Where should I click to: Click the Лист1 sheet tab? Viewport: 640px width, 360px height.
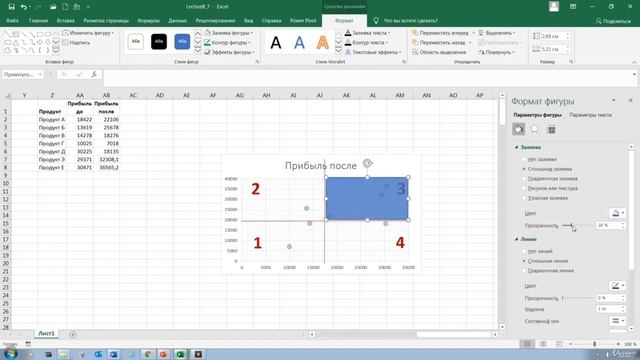46,333
